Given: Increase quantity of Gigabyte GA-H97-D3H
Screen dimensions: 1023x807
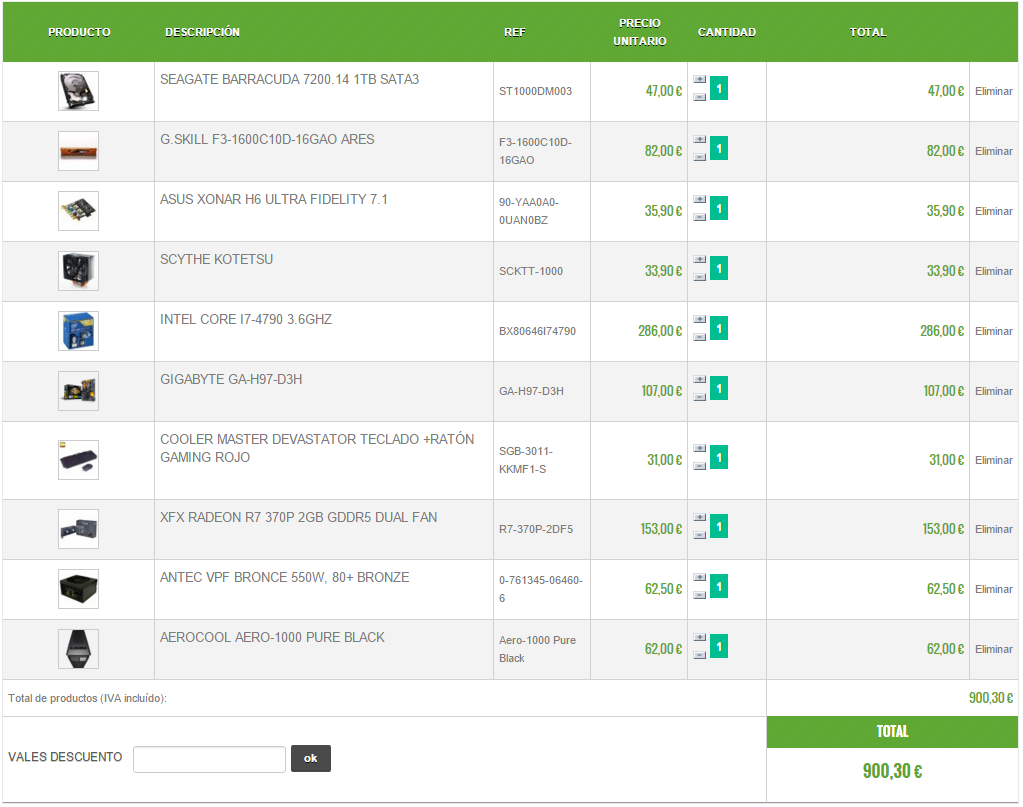Looking at the screenshot, I should click(x=699, y=380).
